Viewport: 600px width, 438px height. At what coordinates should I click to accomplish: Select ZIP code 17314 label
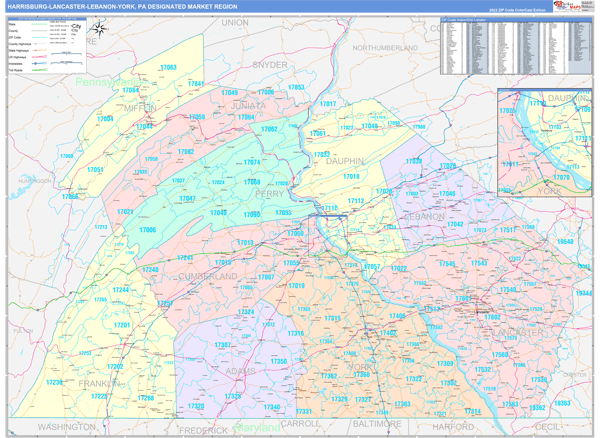tap(473, 411)
